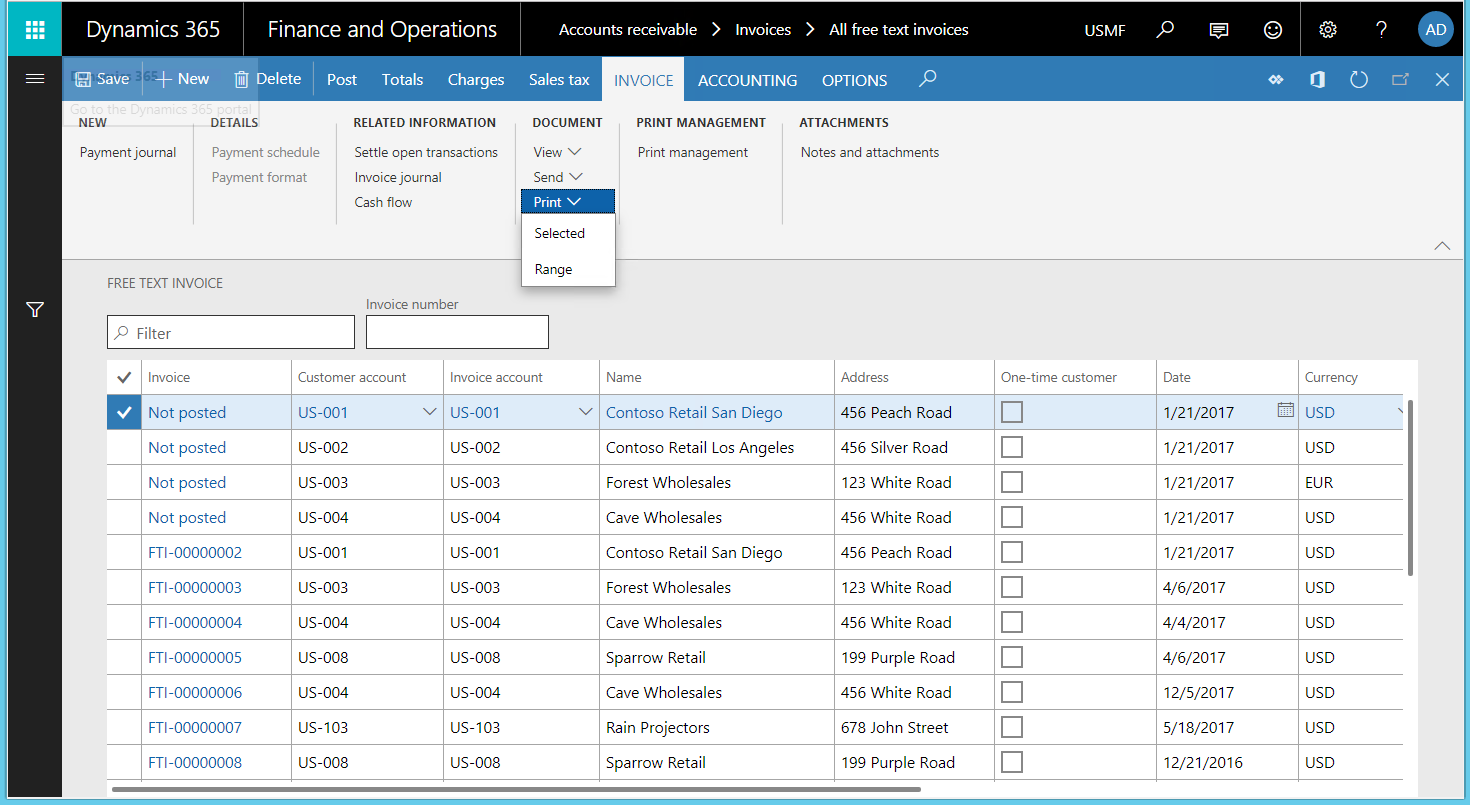
Task: Expand the Customer account dropdown for US-001
Action: click(x=430, y=411)
